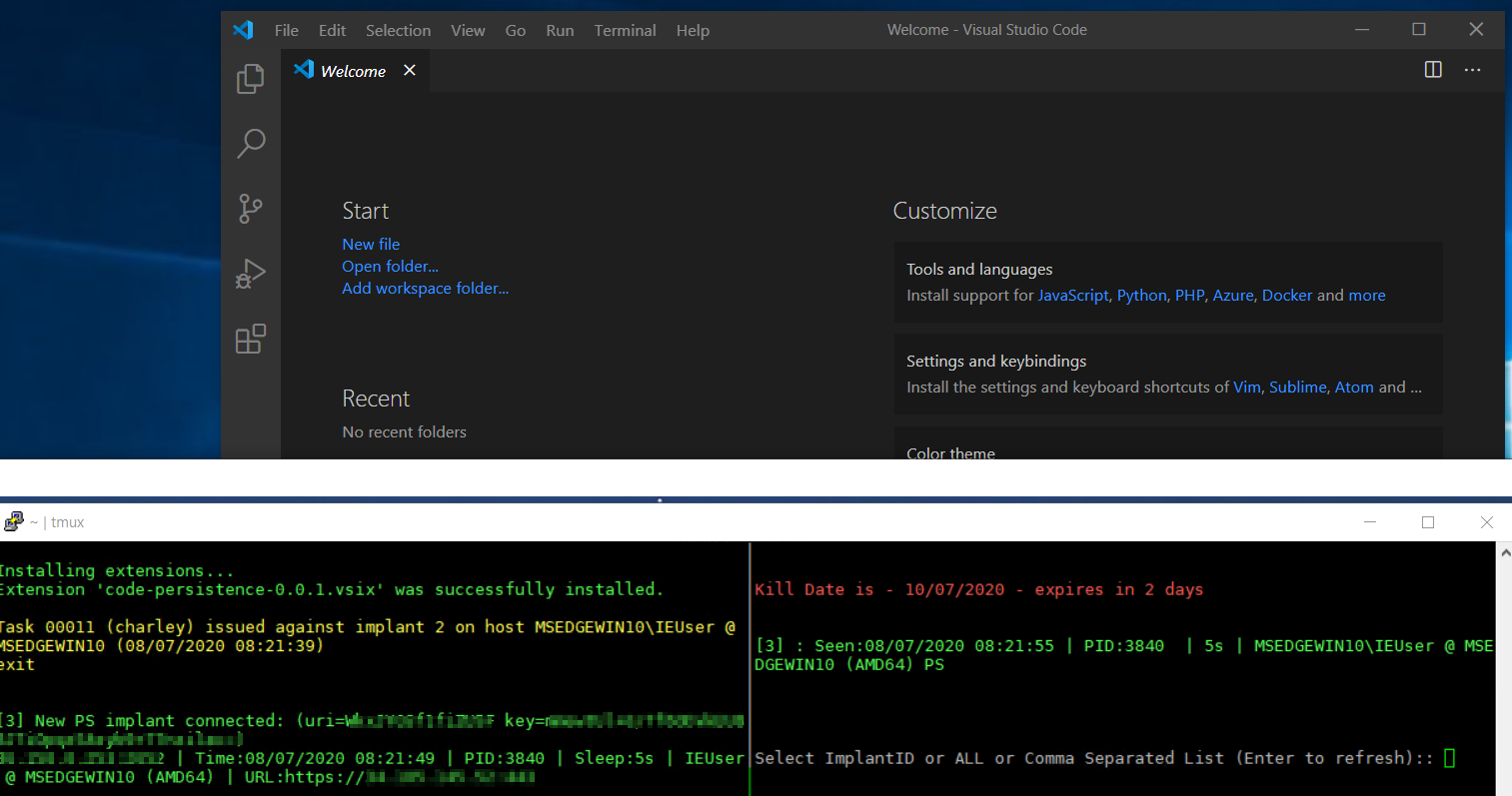Click the Sublime keybindings link
Image resolution: width=1512 pixels, height=796 pixels.
(x=1298, y=387)
